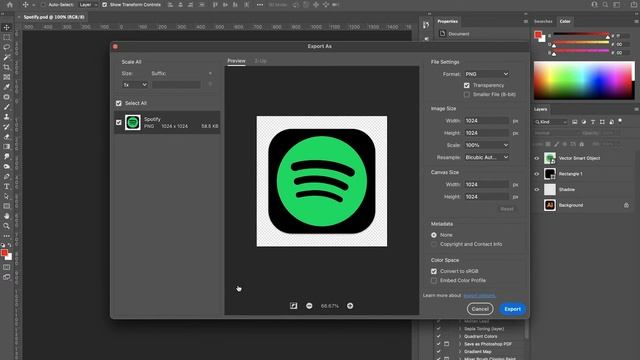The image size is (640, 360).
Task: Click the lock icon on Background layer
Action: coord(626,205)
